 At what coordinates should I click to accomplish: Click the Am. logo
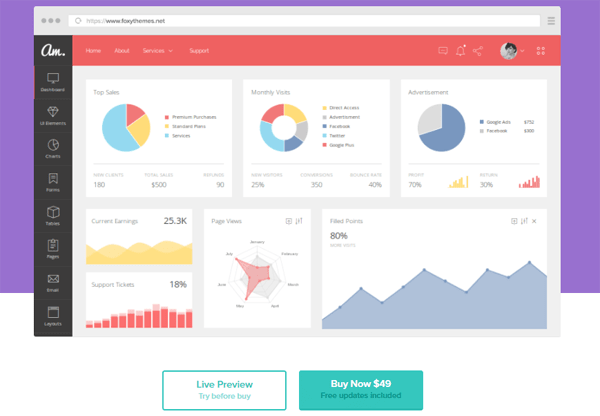[53, 50]
